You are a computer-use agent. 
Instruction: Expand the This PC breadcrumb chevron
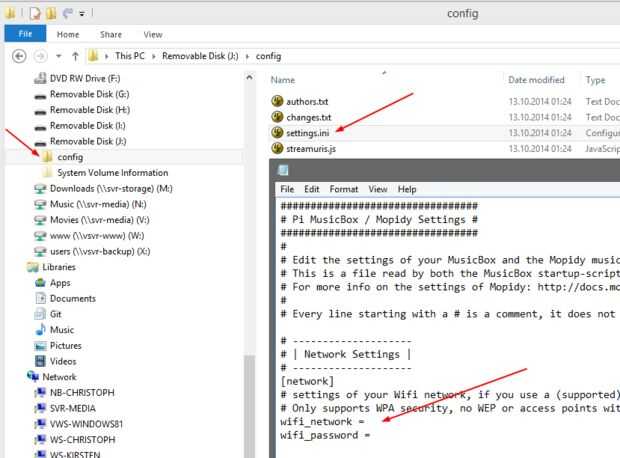(x=107, y=56)
